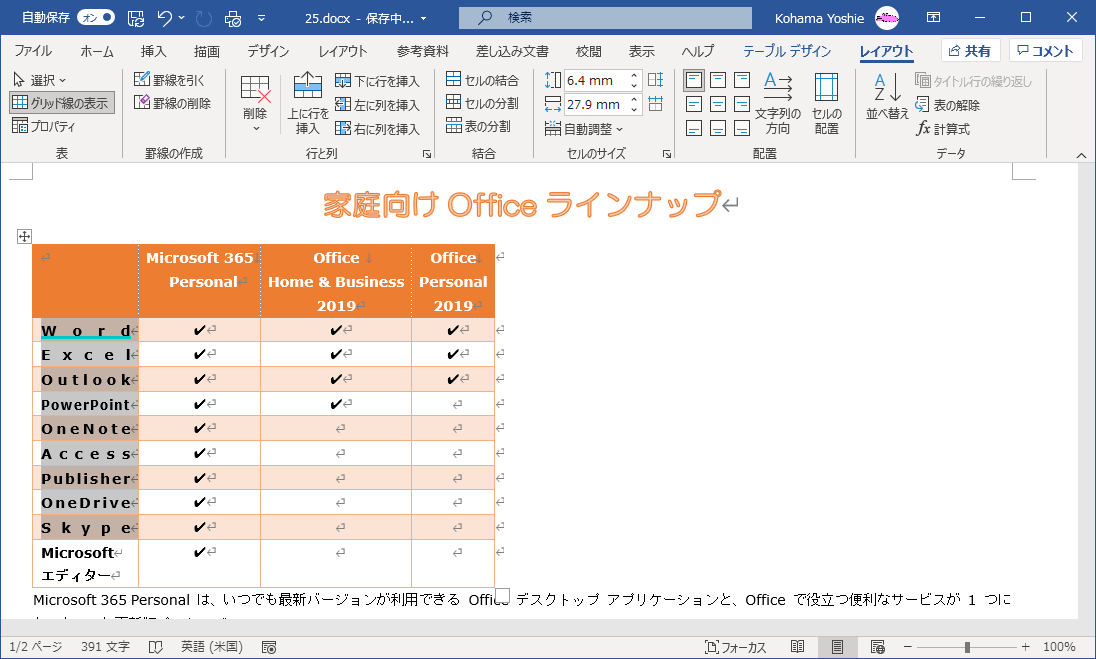The height and width of the screenshot is (659, 1096).
Task: Choose the Align Top Left alignment icon
Action: (x=694, y=80)
